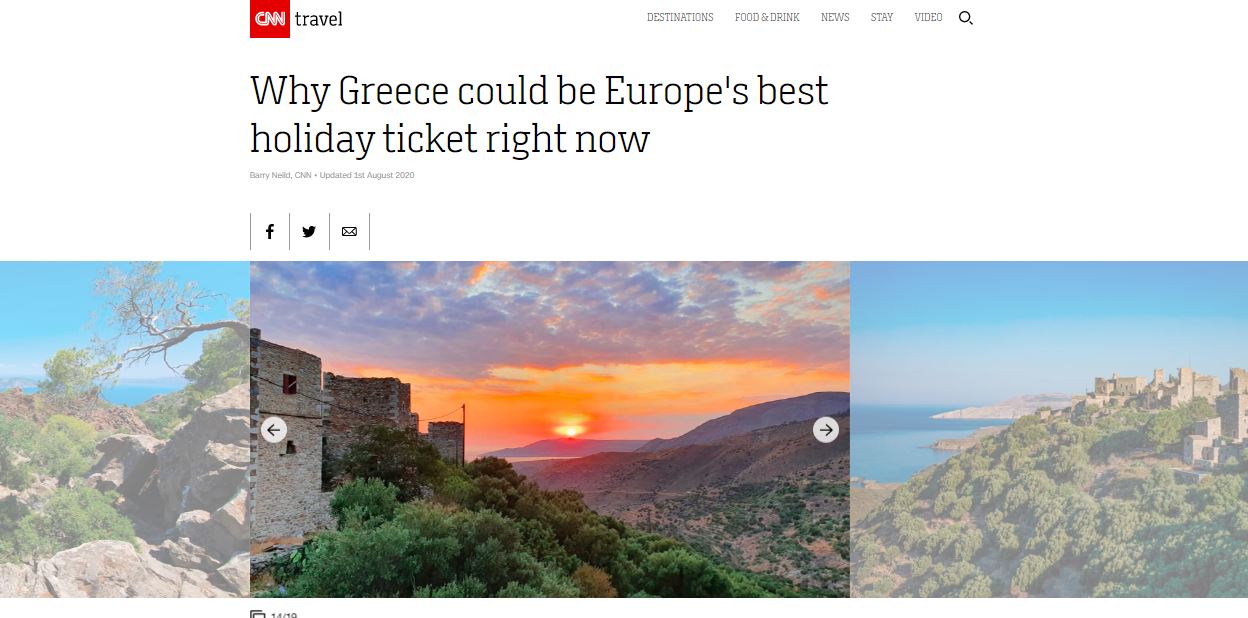The height and width of the screenshot is (618, 1248).
Task: Click the travel label beside the logo
Action: [318, 19]
